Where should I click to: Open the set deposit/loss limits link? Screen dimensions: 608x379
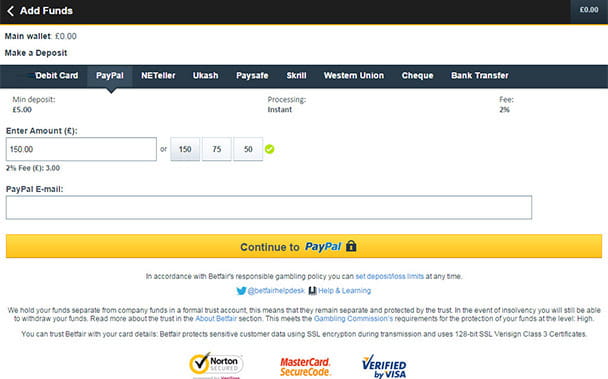389,276
